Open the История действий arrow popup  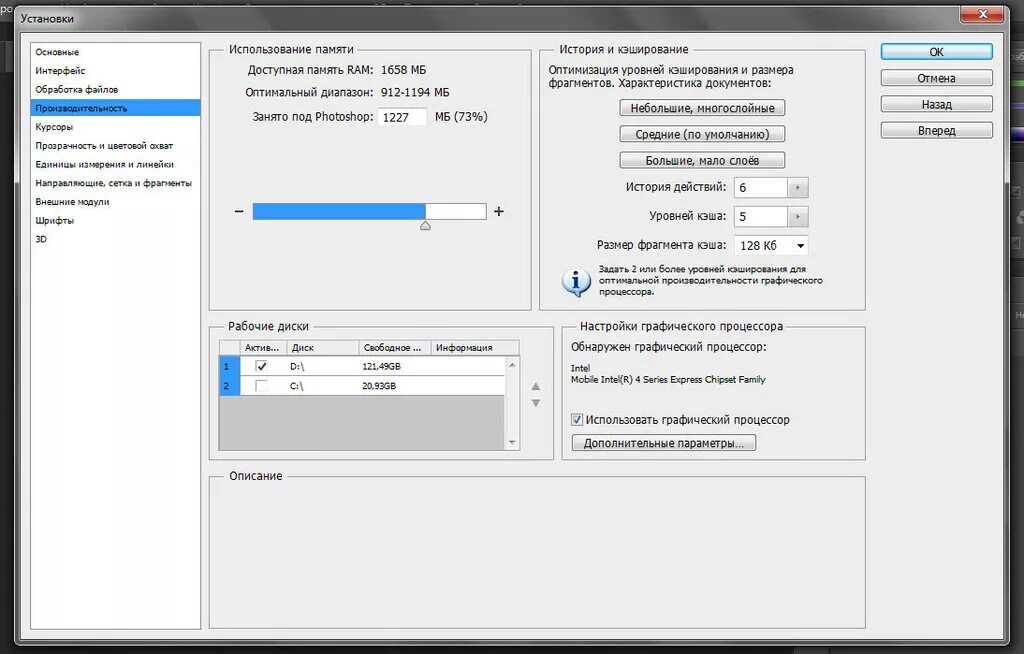[x=797, y=188]
